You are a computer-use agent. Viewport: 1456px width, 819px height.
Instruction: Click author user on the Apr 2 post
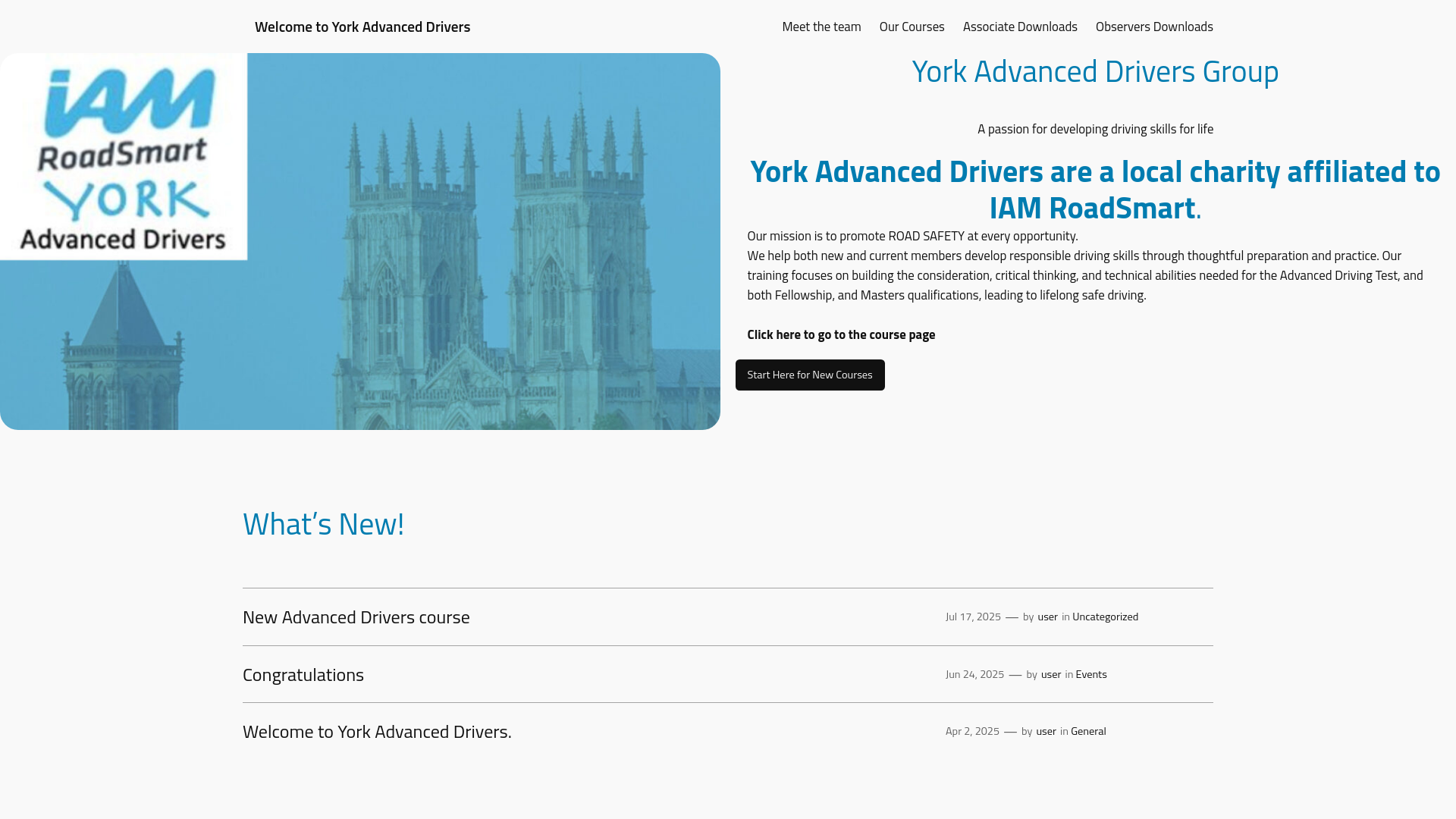1046,731
